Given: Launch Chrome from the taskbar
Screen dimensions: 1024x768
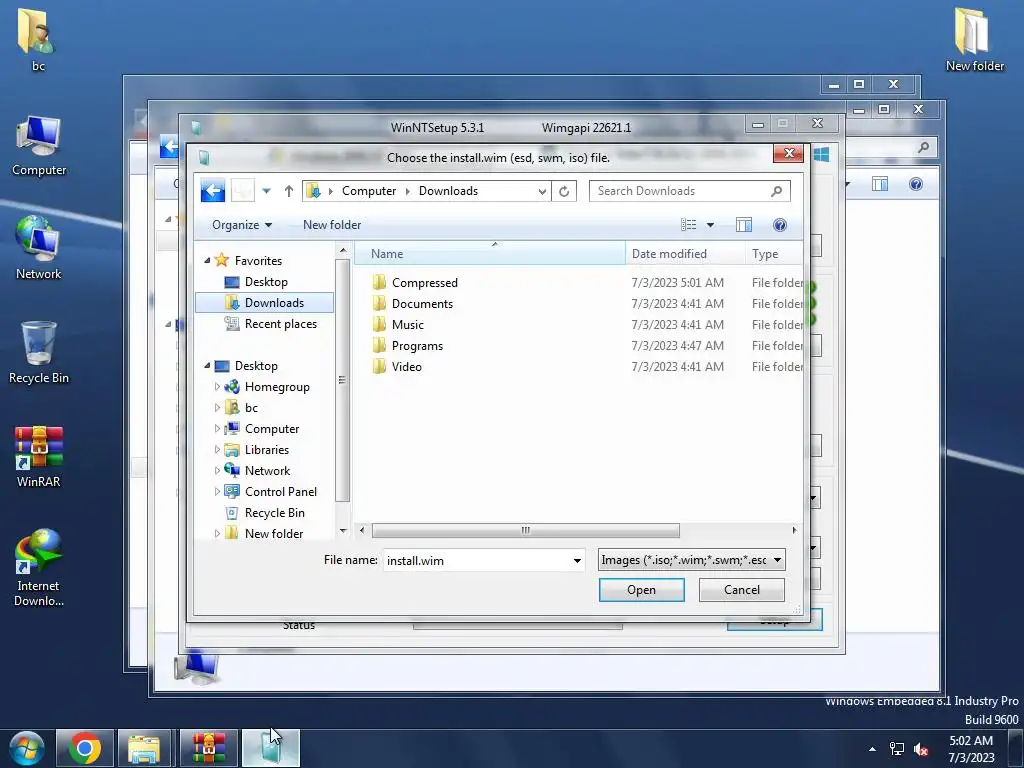Looking at the screenshot, I should (x=85, y=748).
